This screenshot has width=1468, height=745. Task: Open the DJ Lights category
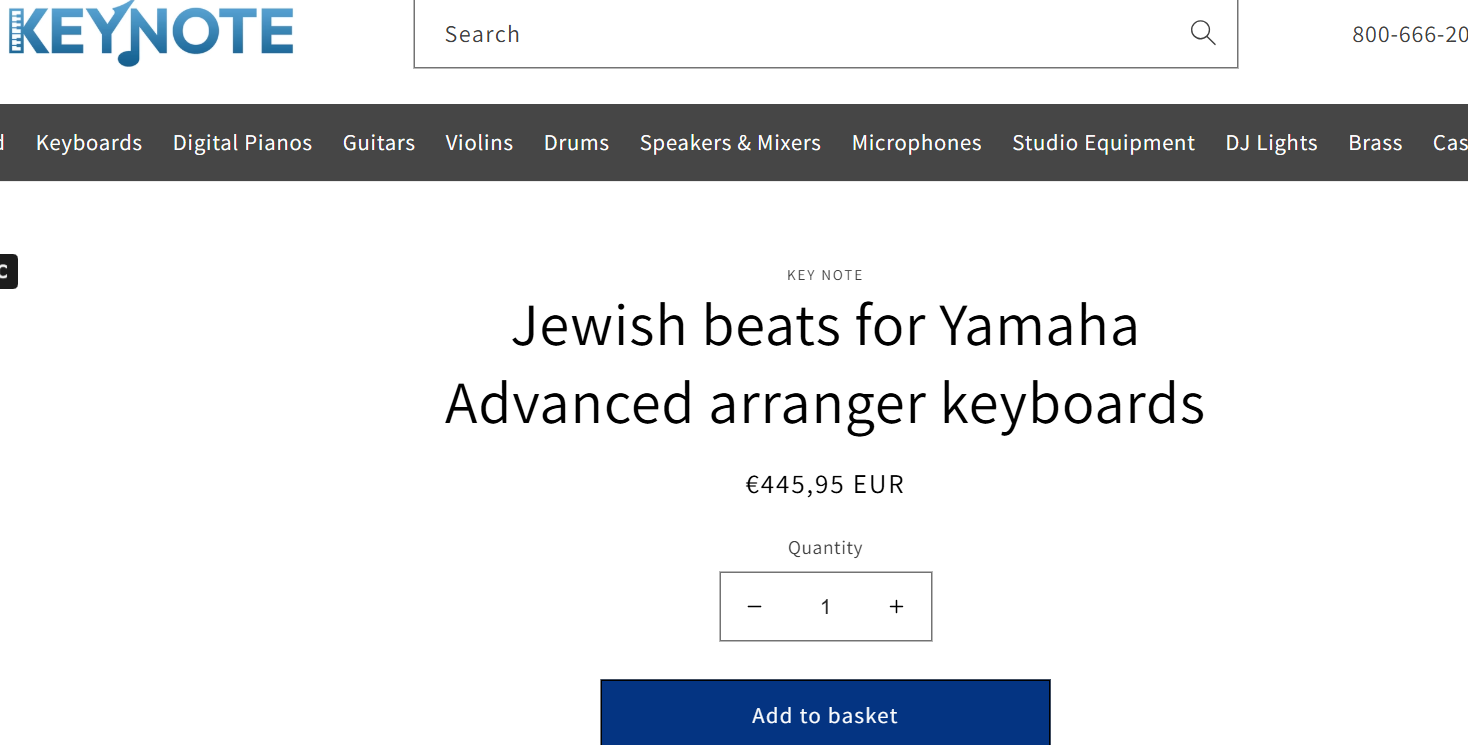(1271, 143)
